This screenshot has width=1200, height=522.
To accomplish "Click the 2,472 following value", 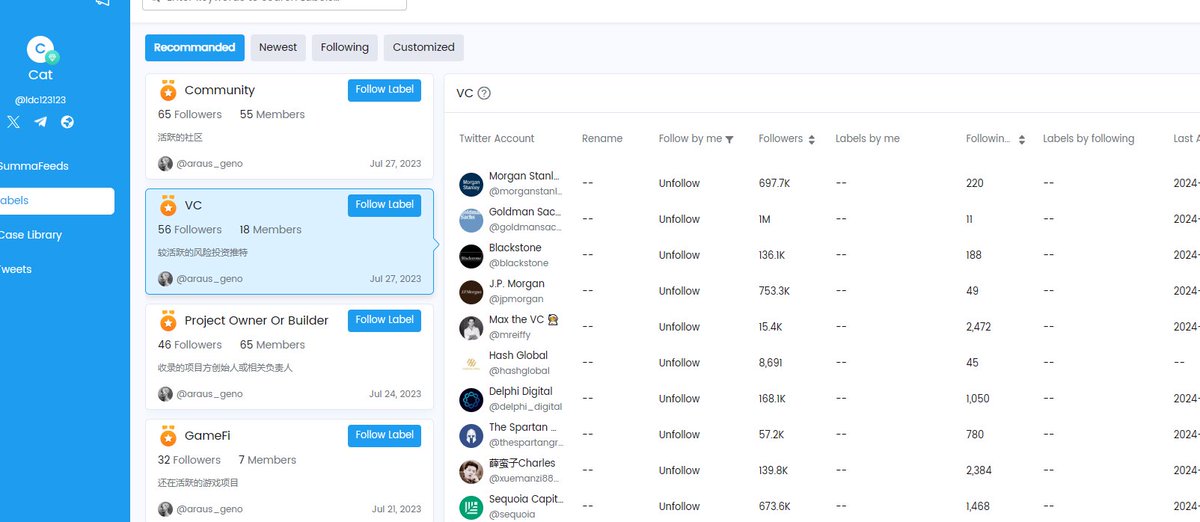I will point(978,328).
